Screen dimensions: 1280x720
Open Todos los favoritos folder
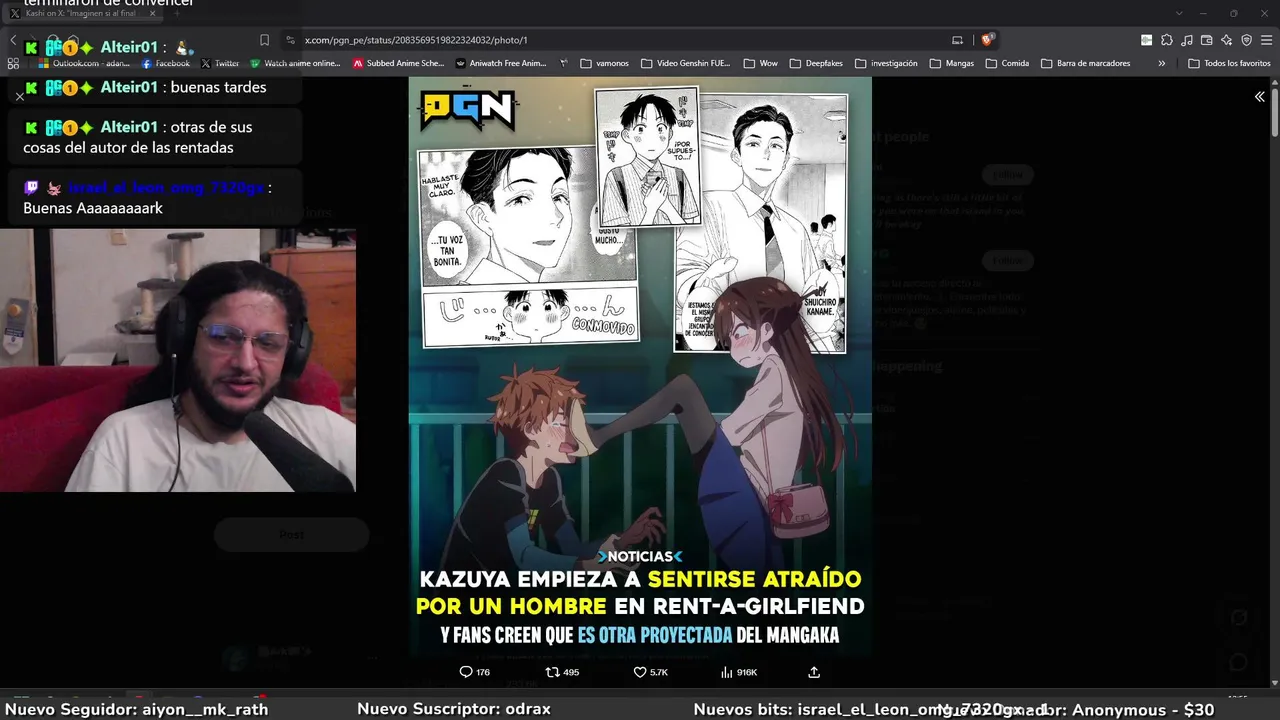(1229, 63)
